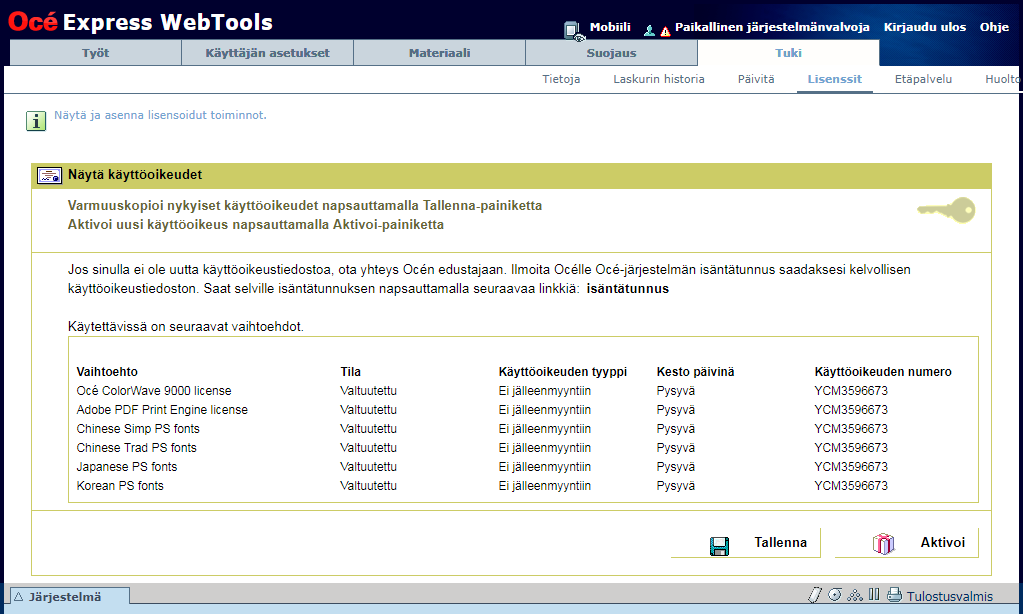1023x614 pixels.
Task: Select the Adobe PDF Print Engine license row
Action: pos(523,410)
